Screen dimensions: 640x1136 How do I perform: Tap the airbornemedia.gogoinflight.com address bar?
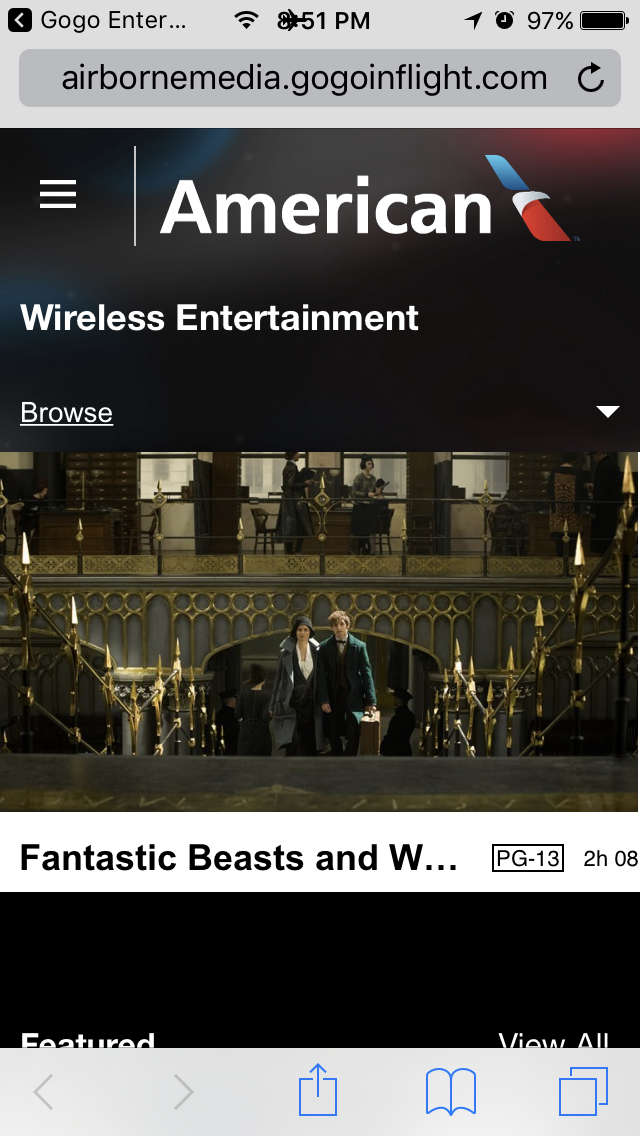[x=320, y=78]
